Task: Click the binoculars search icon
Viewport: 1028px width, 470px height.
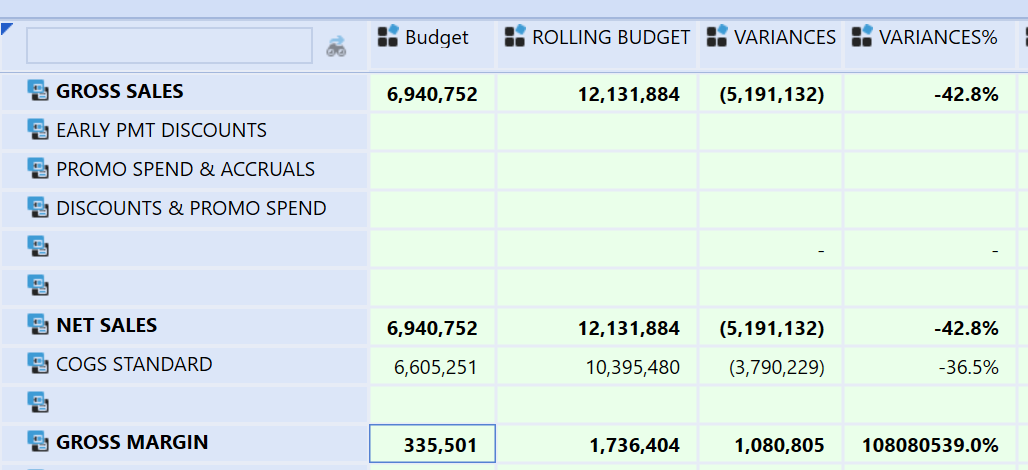Action: point(336,46)
